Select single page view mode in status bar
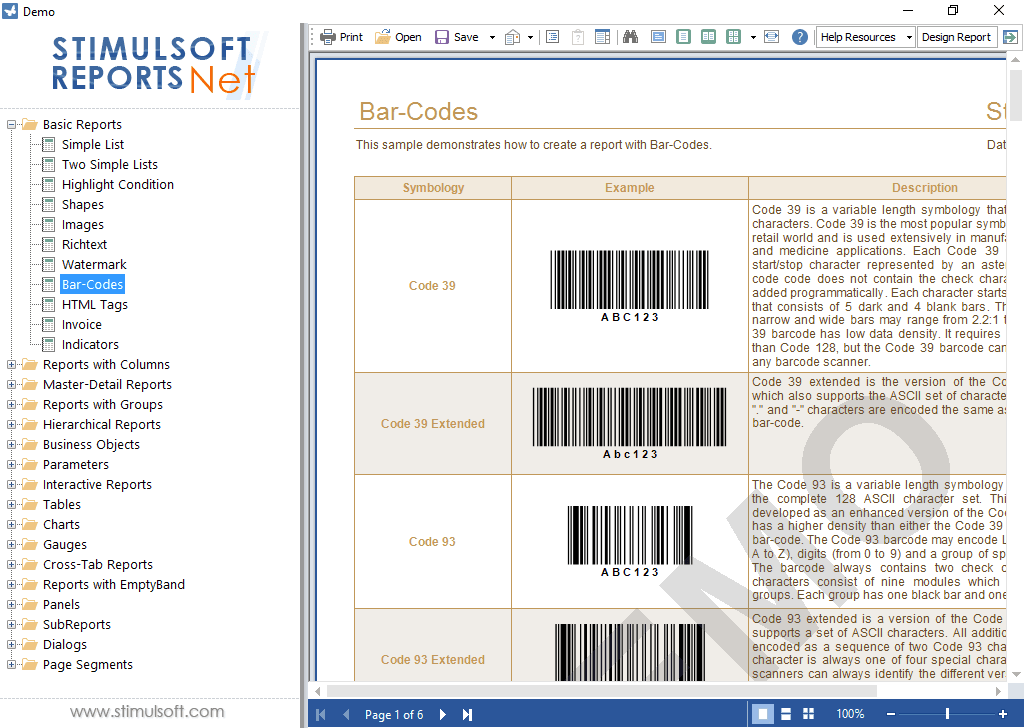This screenshot has height=728, width=1024. [762, 714]
